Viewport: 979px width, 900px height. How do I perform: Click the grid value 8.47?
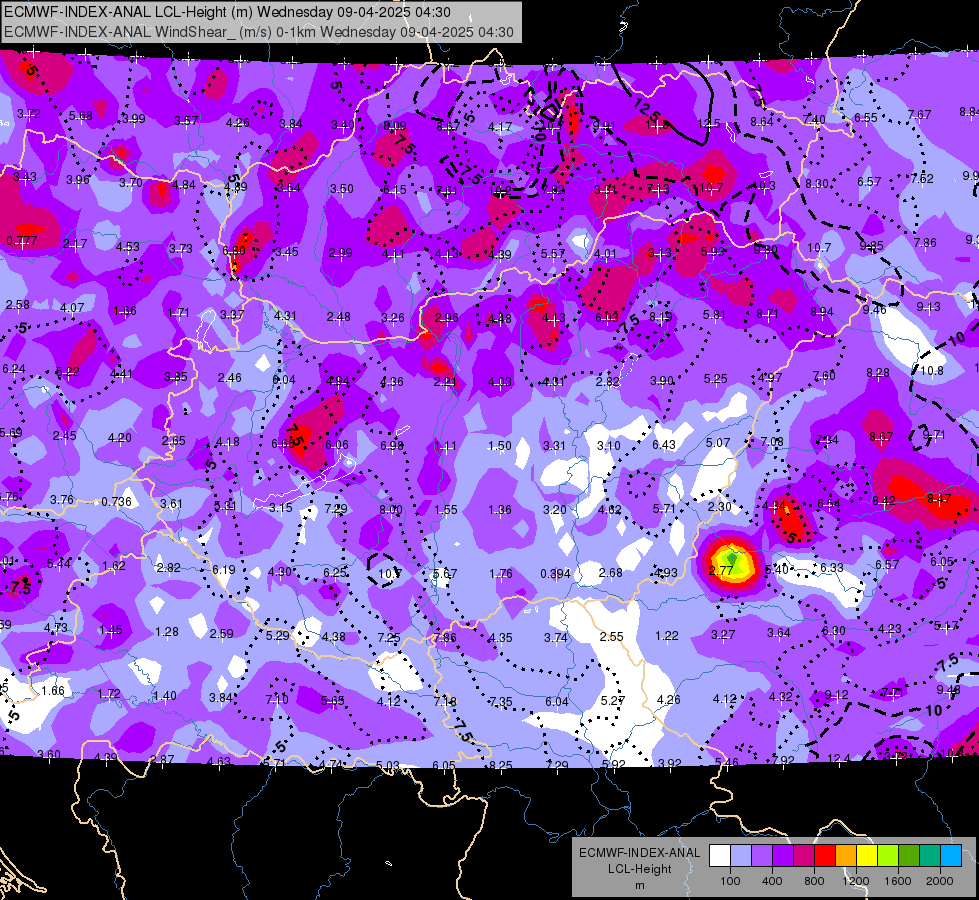click(939, 498)
